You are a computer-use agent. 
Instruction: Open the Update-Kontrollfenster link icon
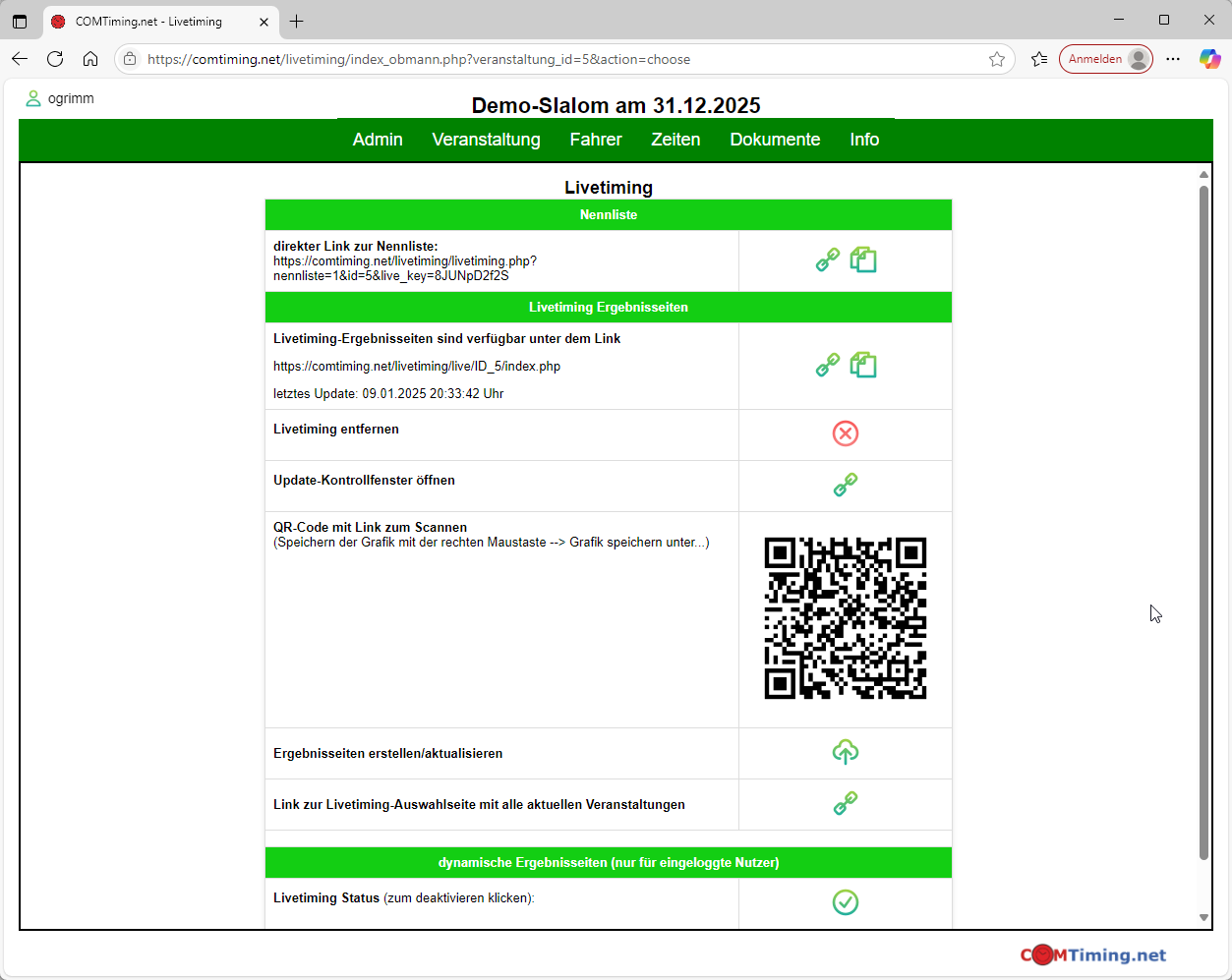click(846, 485)
